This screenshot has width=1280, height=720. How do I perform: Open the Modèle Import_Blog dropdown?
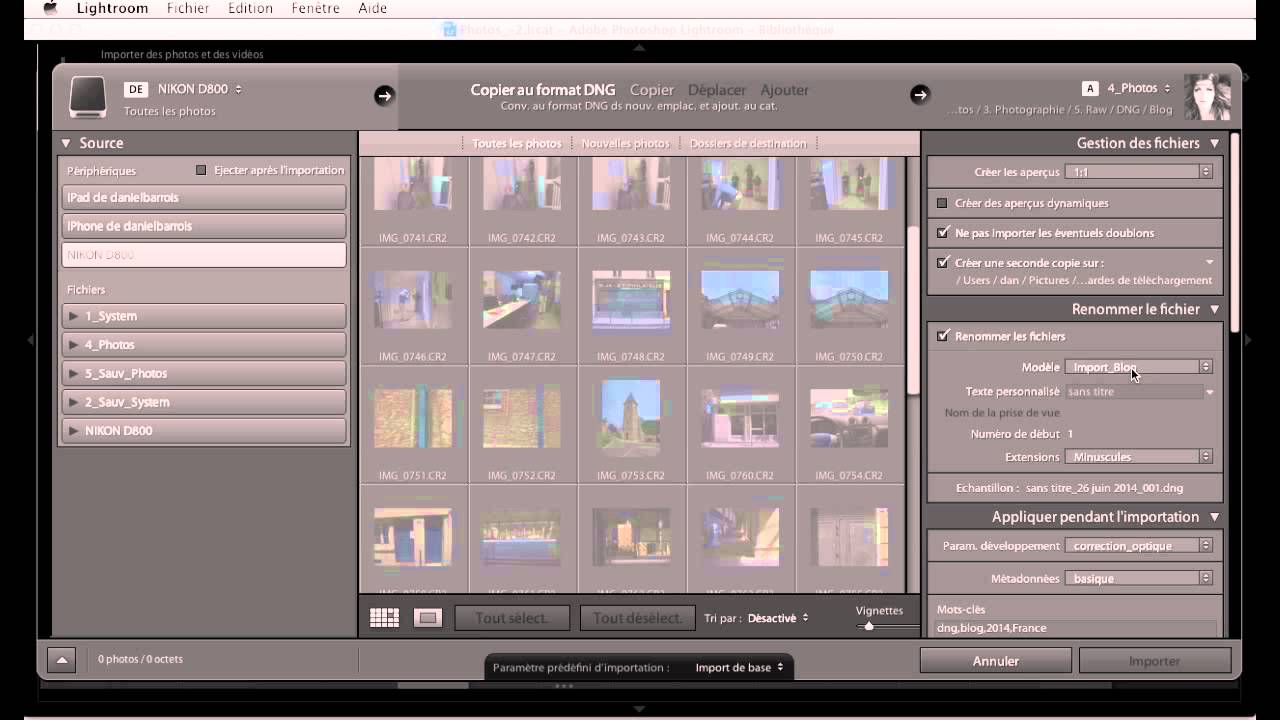pyautogui.click(x=1139, y=367)
